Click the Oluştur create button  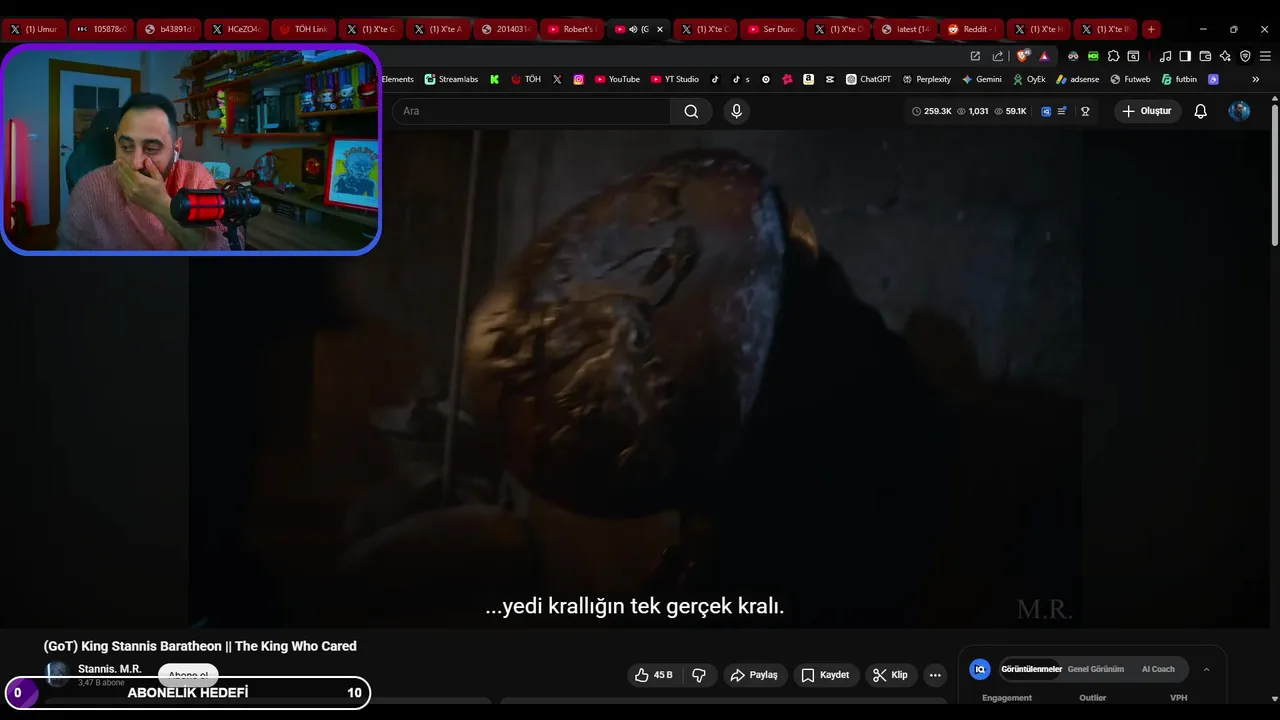pyautogui.click(x=1147, y=111)
